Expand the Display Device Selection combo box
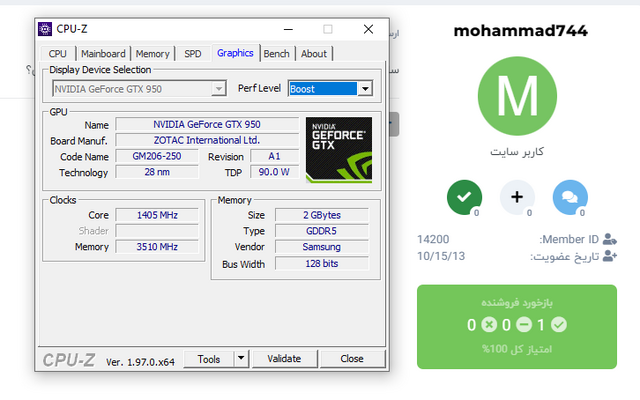The image size is (640, 400). coord(219,89)
